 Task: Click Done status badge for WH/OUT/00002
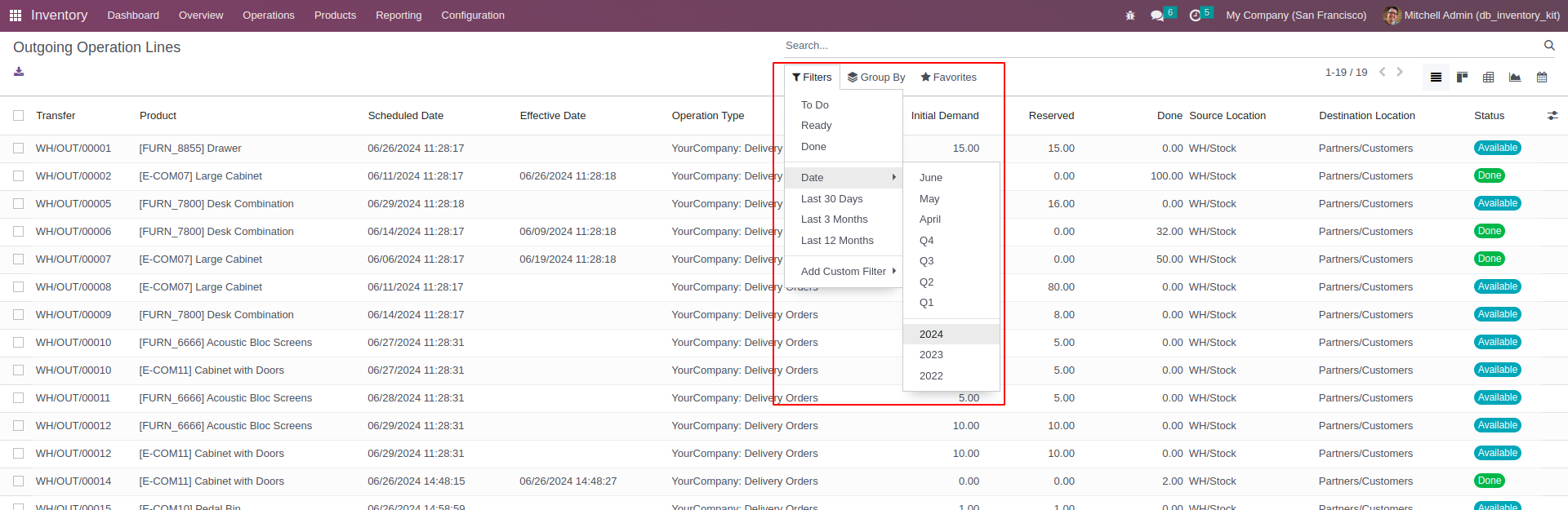pos(1490,176)
